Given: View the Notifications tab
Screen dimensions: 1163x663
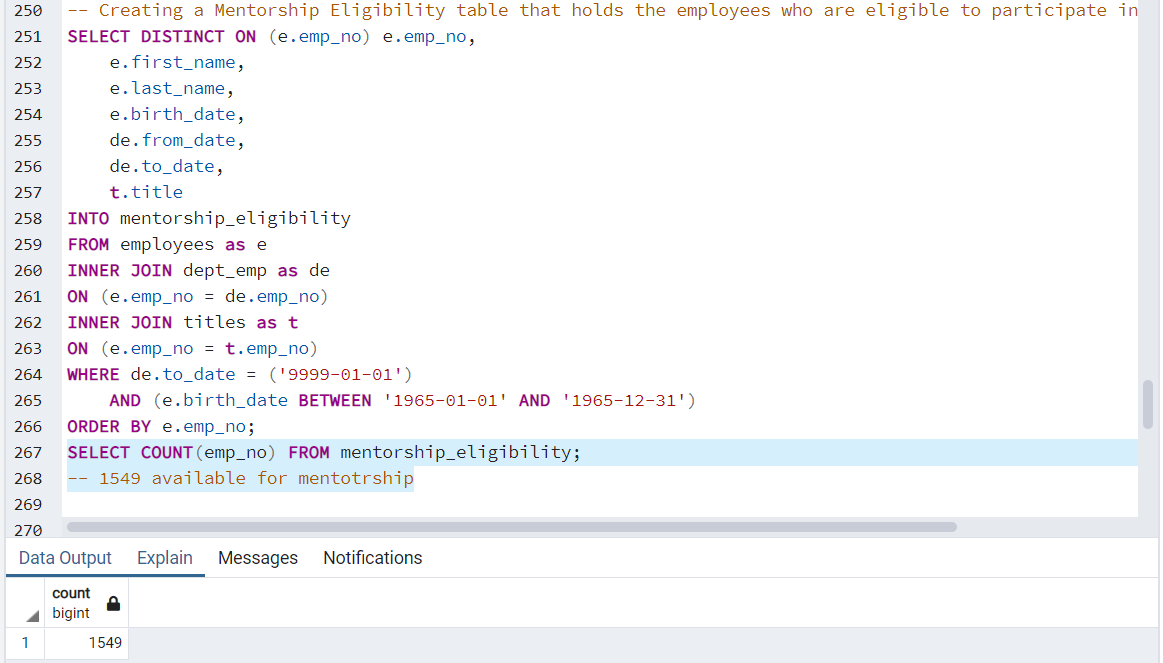Looking at the screenshot, I should (372, 558).
